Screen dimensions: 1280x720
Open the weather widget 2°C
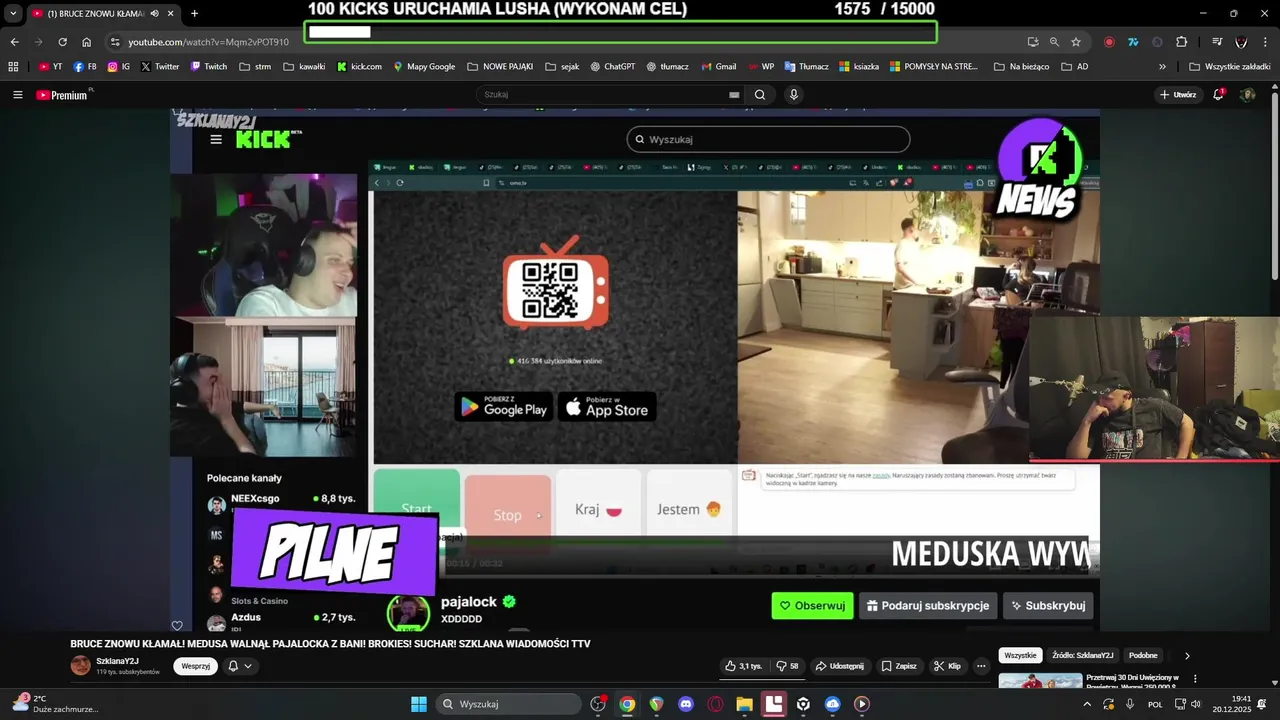[x=55, y=704]
